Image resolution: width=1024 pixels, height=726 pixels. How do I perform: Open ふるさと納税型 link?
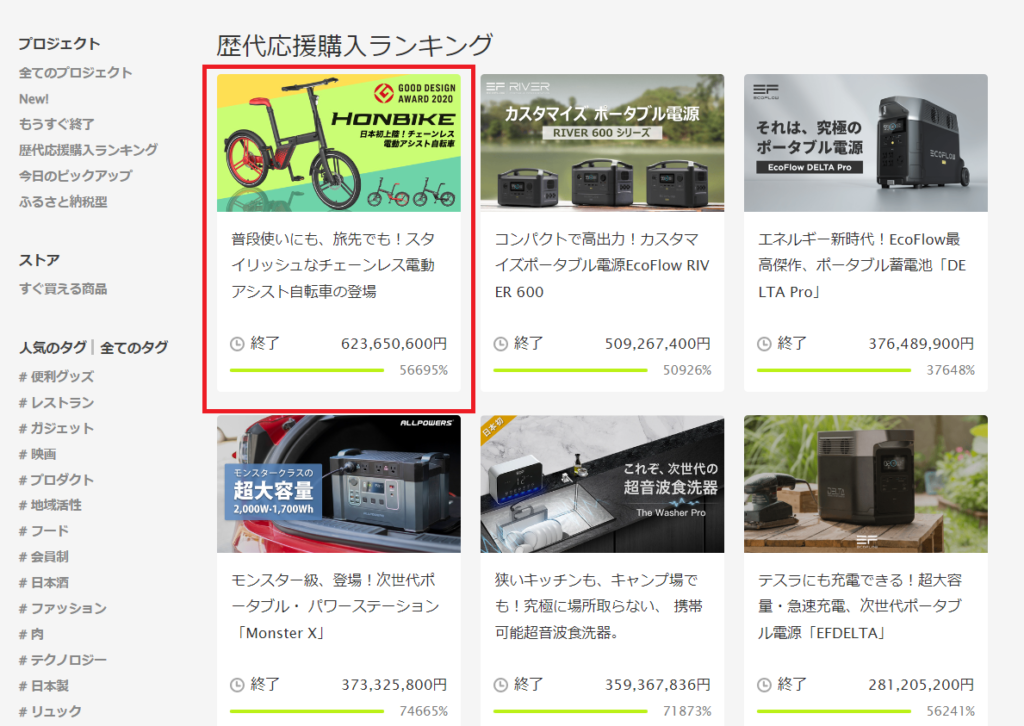tap(63, 202)
